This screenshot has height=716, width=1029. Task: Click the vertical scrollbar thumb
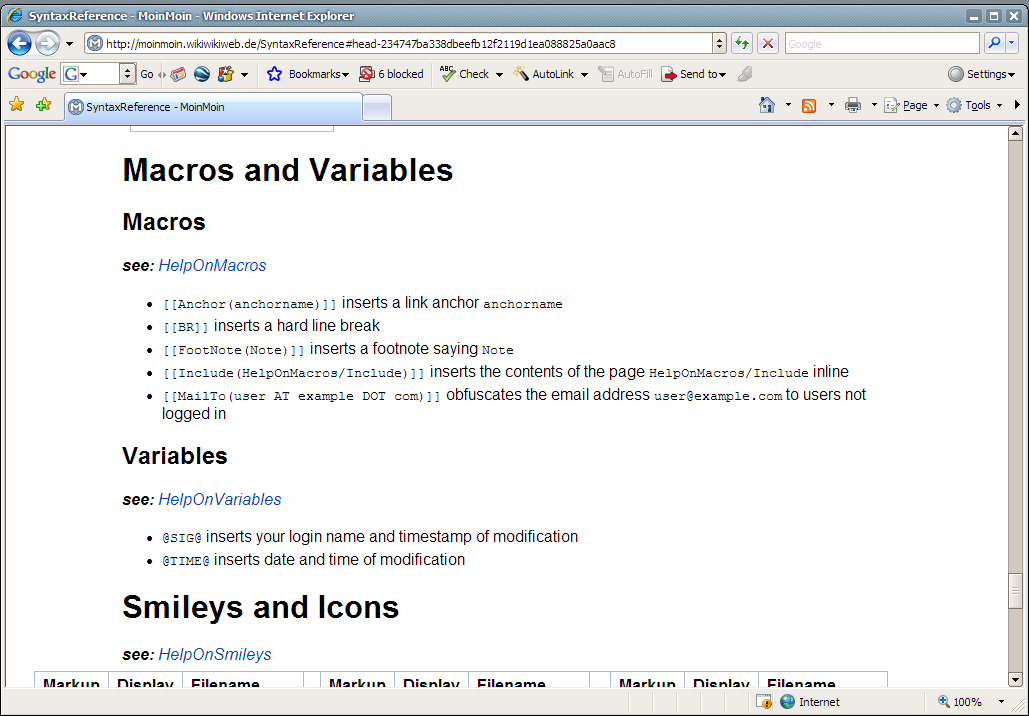click(x=1015, y=591)
